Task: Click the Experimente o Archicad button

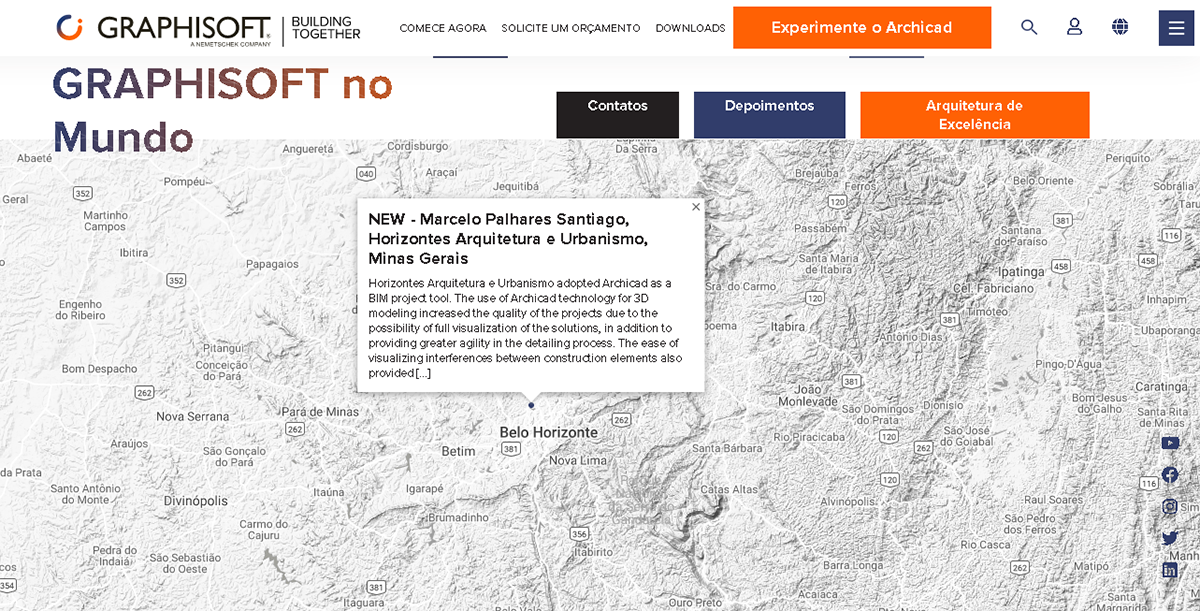Action: click(x=862, y=28)
